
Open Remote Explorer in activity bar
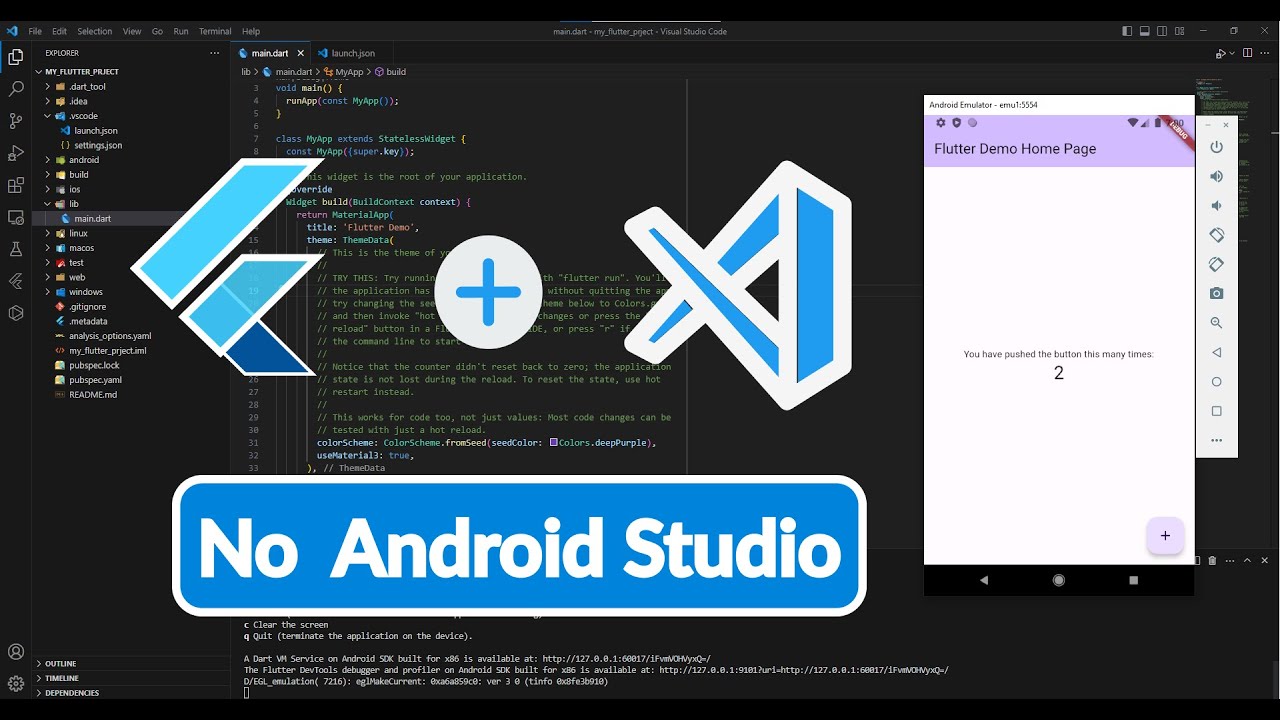16,217
